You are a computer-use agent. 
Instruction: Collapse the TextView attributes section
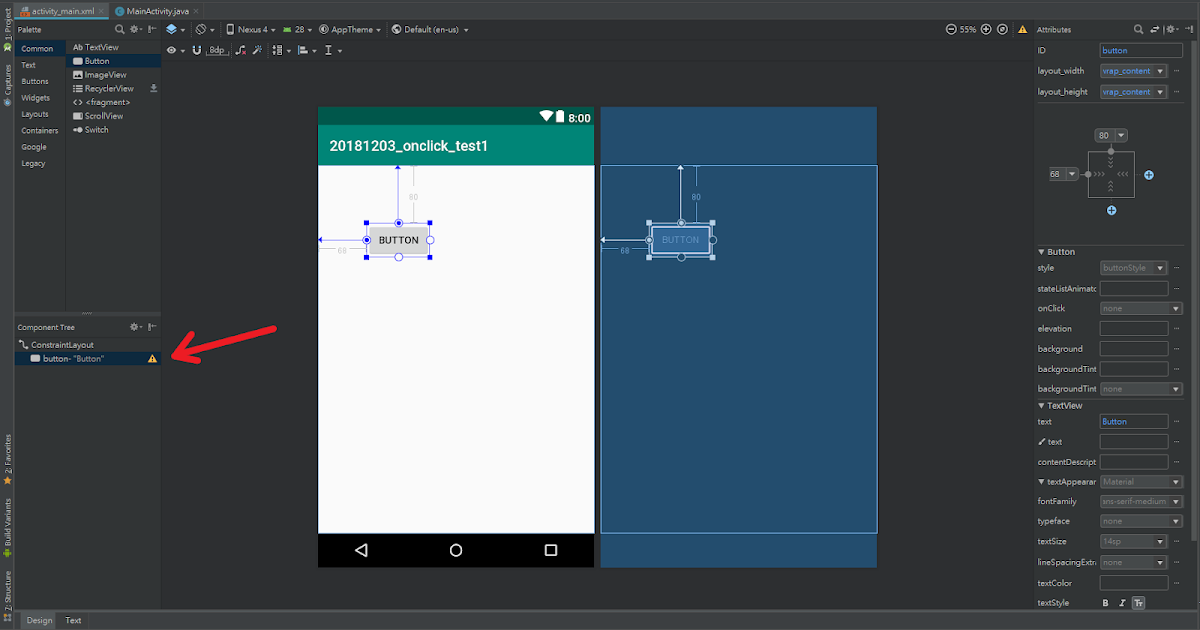1041,405
